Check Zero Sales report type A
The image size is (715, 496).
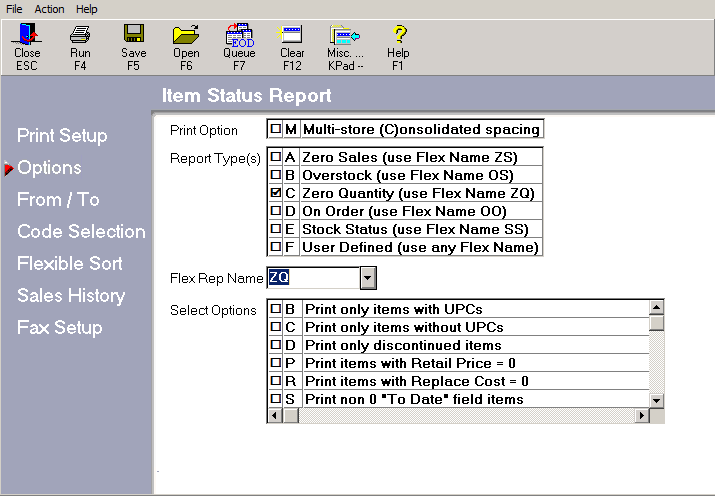[x=275, y=157]
